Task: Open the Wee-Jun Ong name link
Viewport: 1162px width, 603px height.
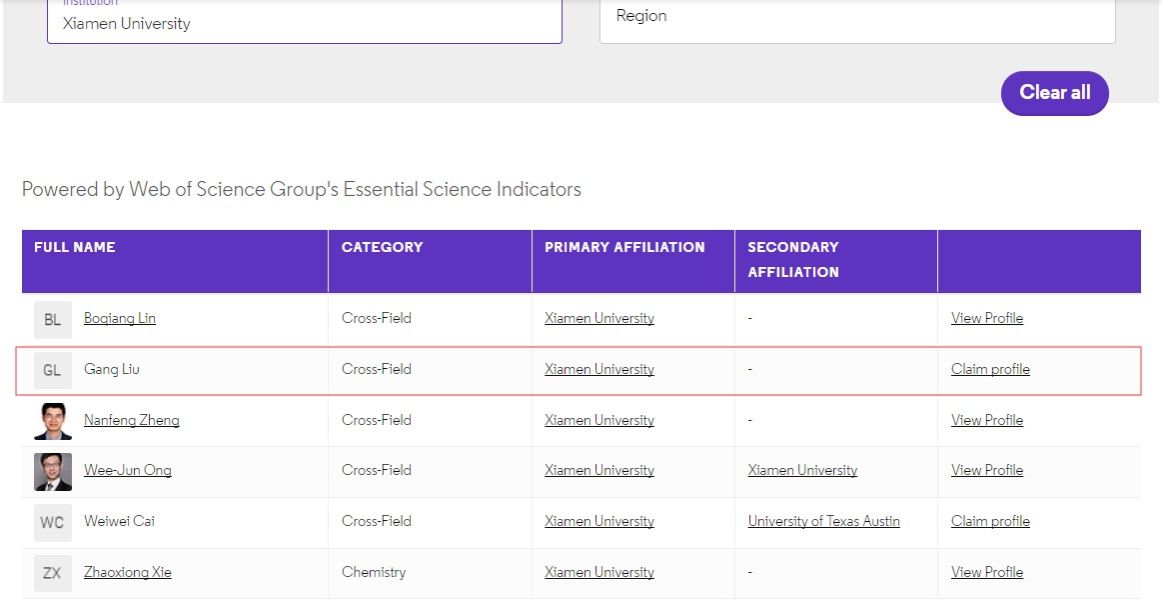Action: (127, 471)
